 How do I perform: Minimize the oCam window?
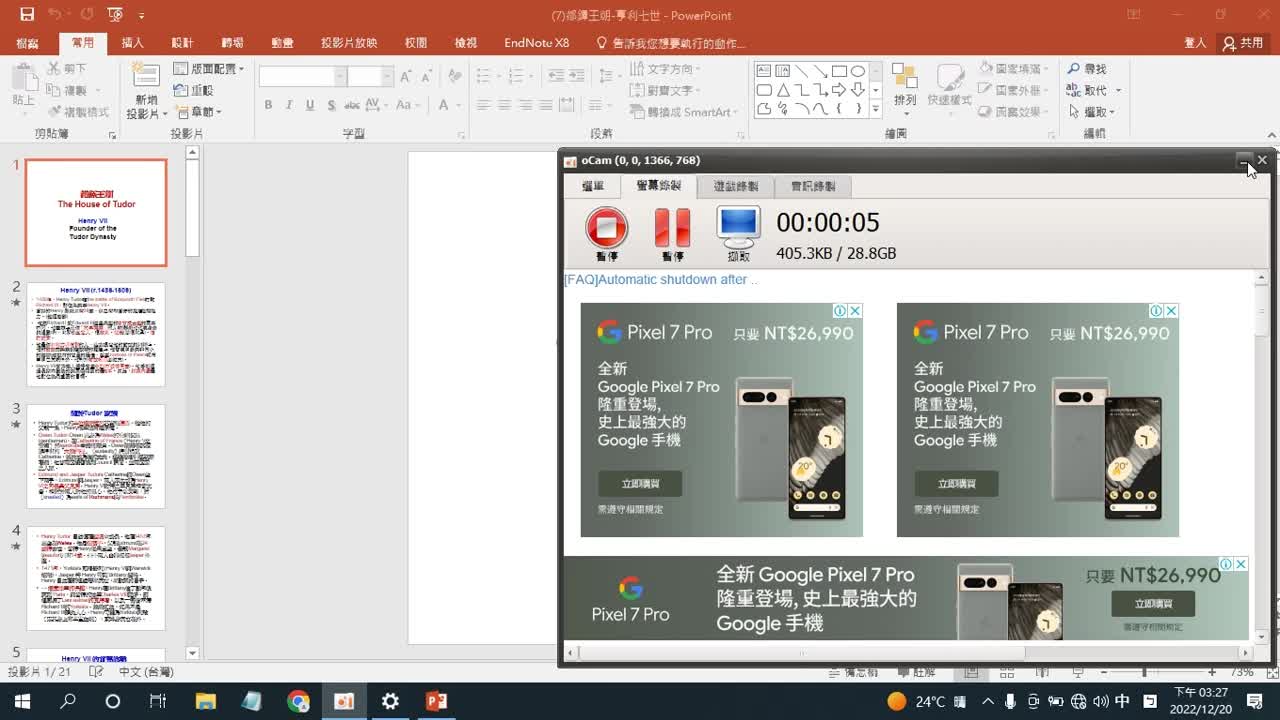click(x=1243, y=160)
